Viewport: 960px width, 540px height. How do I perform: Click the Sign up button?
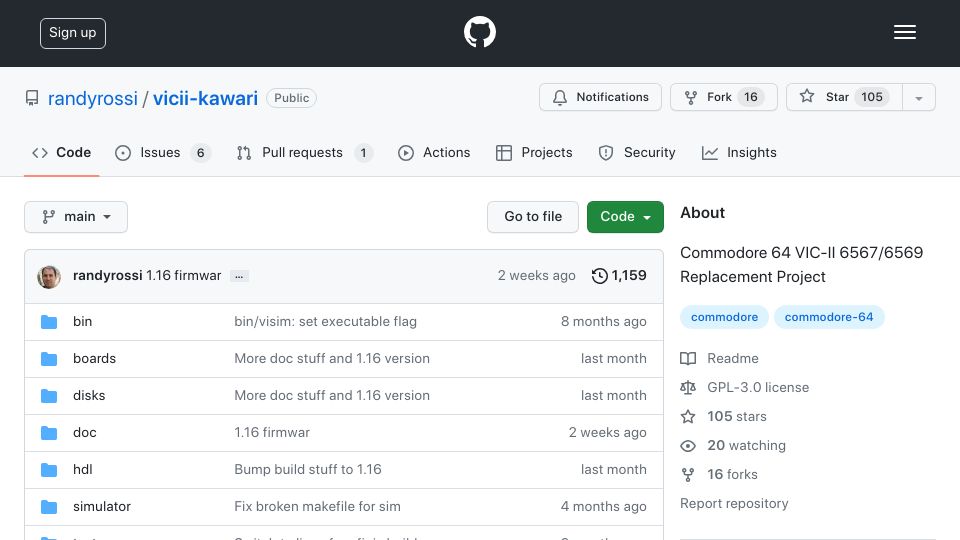[73, 33]
